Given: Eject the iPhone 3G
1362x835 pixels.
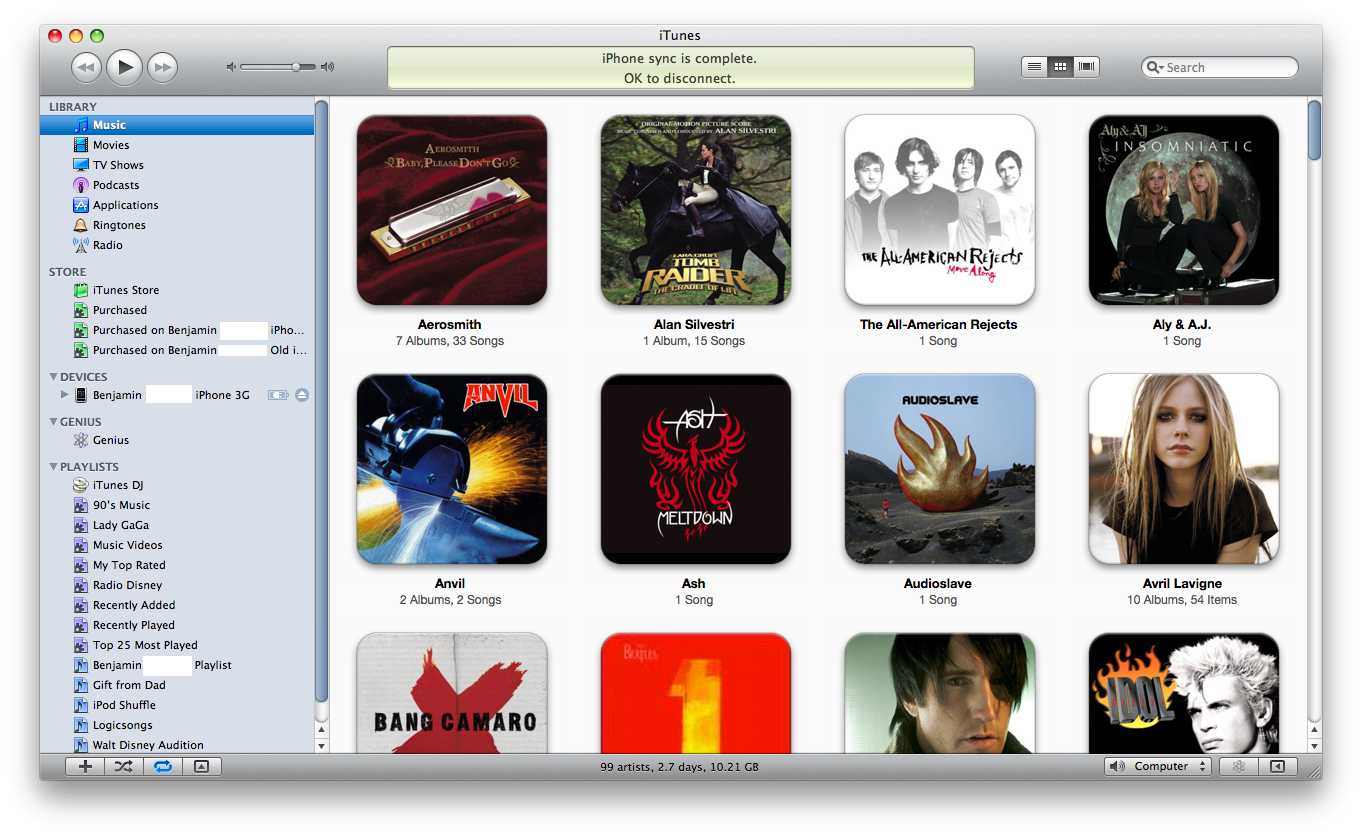Looking at the screenshot, I should (x=302, y=395).
